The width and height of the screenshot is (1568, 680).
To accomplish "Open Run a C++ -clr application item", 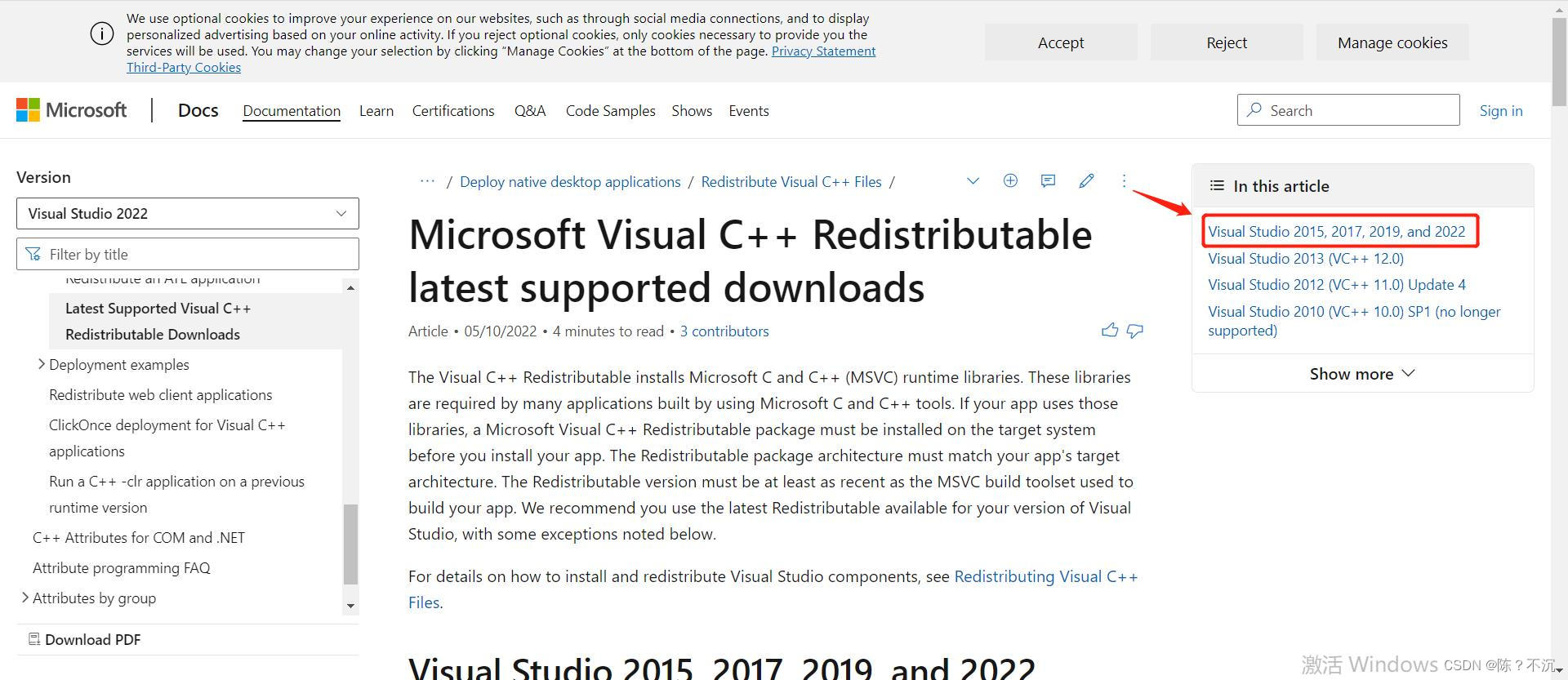I will (x=176, y=494).
